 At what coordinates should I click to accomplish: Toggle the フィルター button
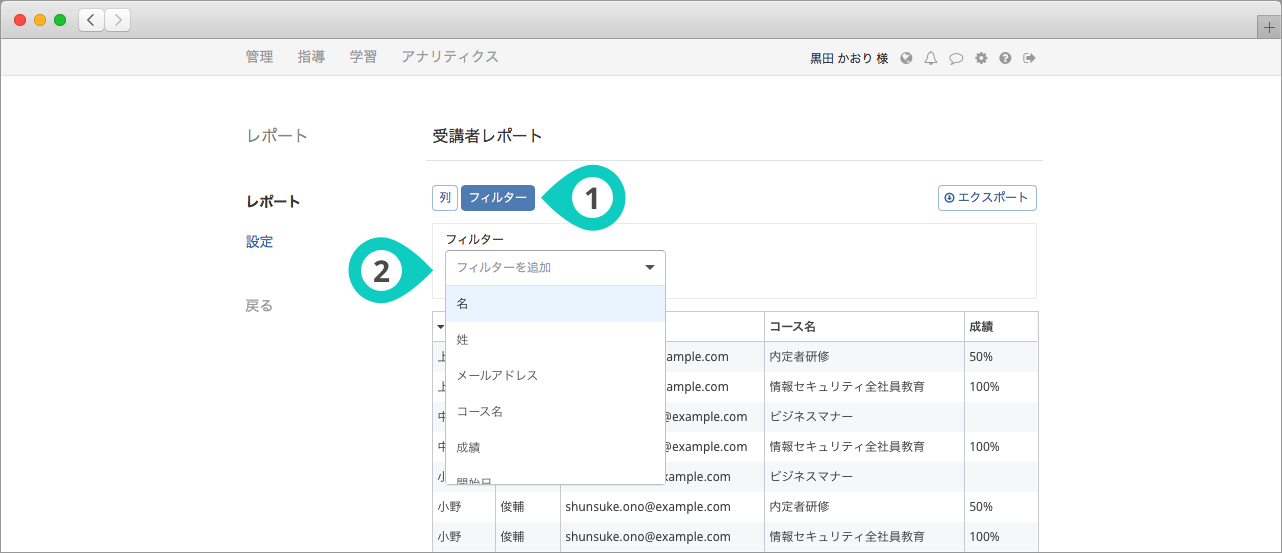tap(498, 198)
